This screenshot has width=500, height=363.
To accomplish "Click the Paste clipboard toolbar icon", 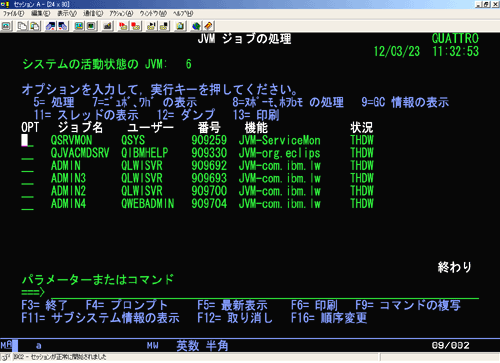I will (x=35, y=26).
